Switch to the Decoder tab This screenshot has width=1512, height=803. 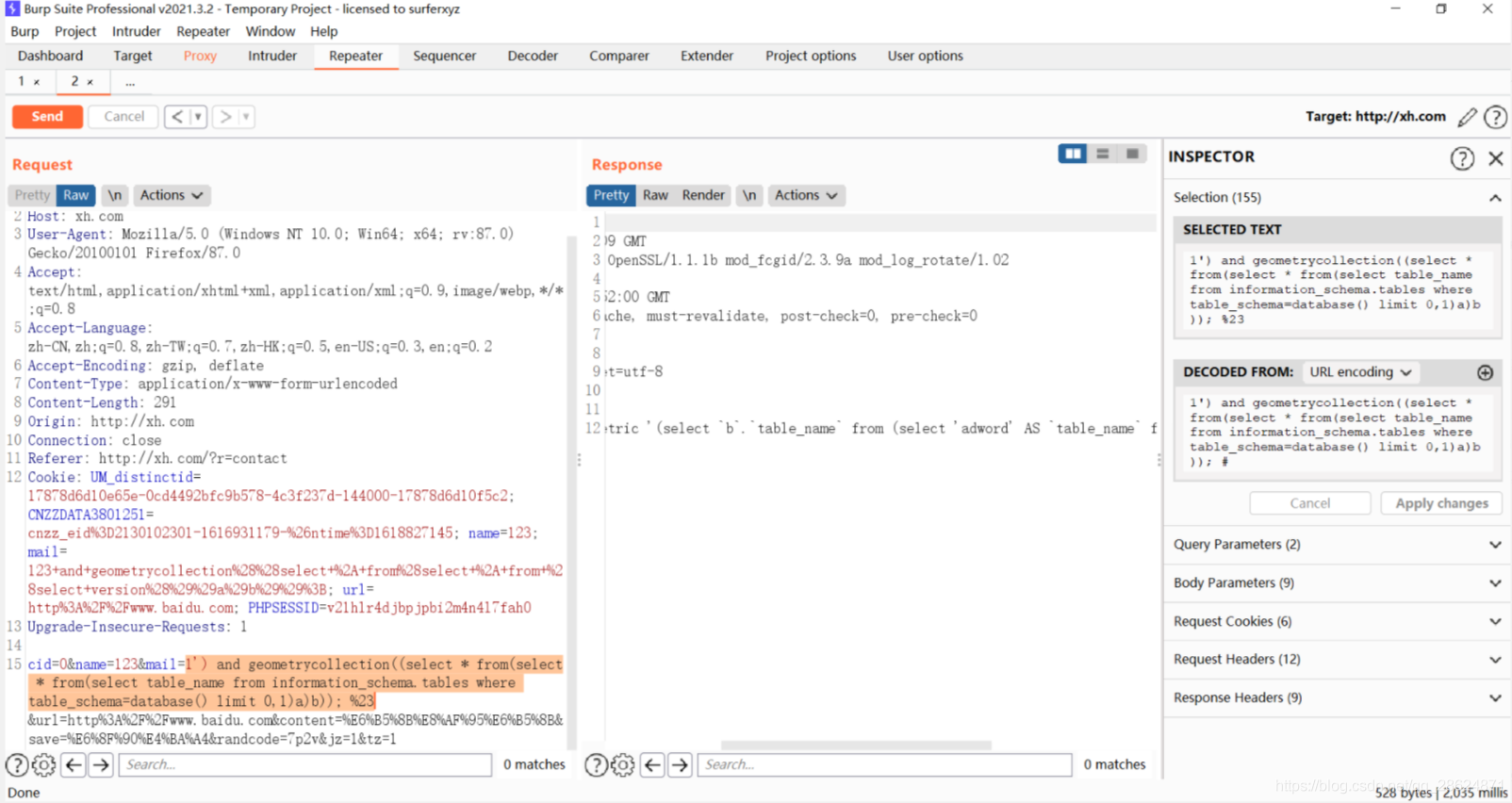(533, 56)
